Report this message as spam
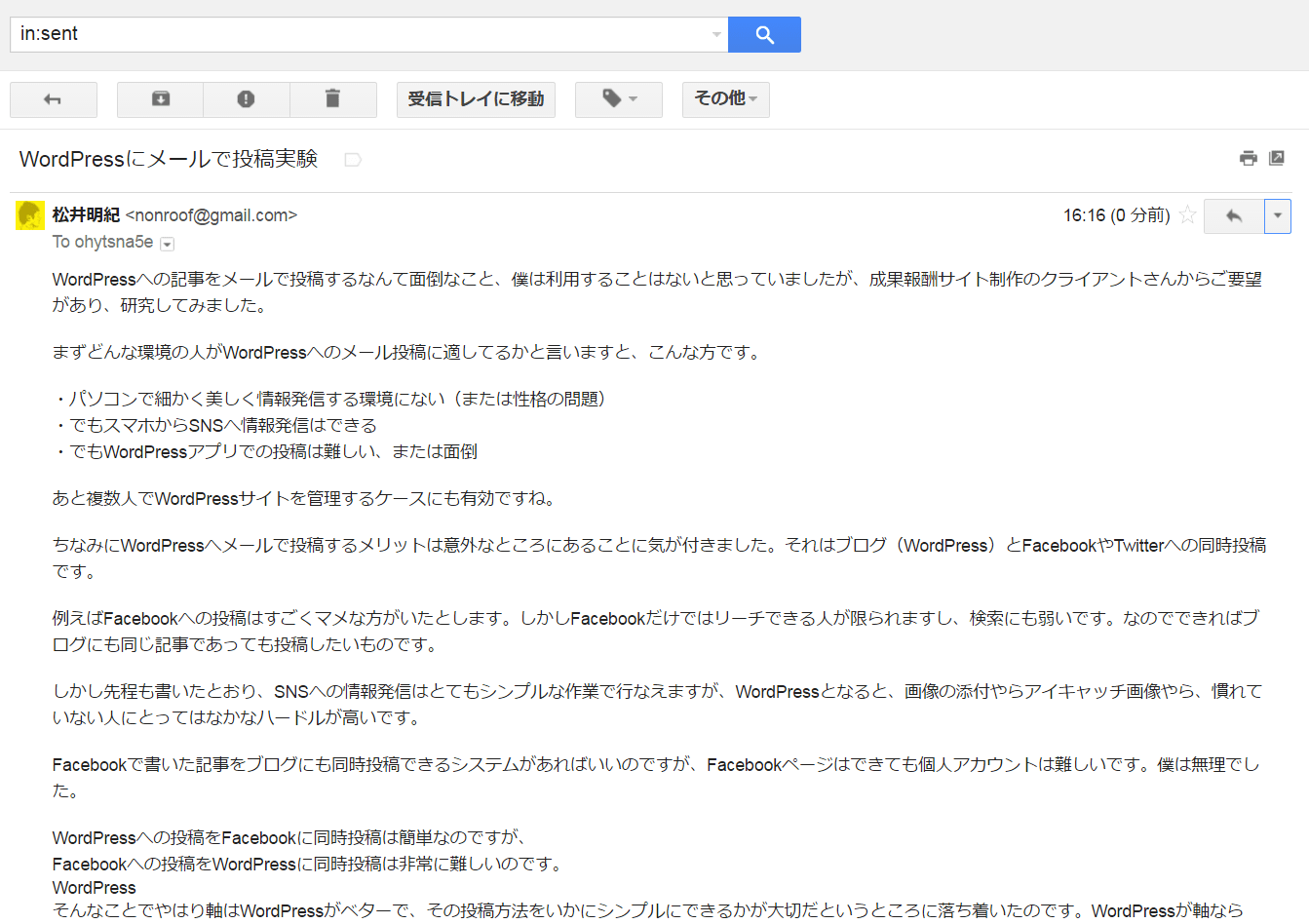The image size is (1309, 924). click(x=246, y=99)
